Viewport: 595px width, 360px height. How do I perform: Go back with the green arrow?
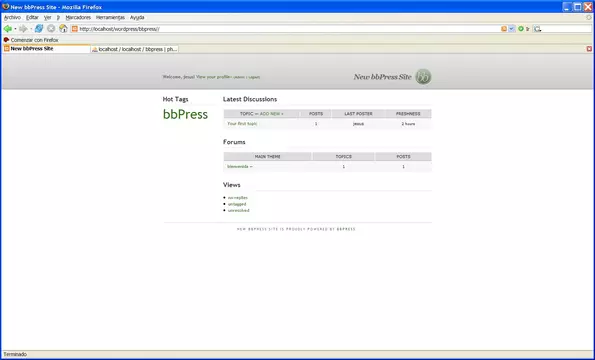click(7, 29)
